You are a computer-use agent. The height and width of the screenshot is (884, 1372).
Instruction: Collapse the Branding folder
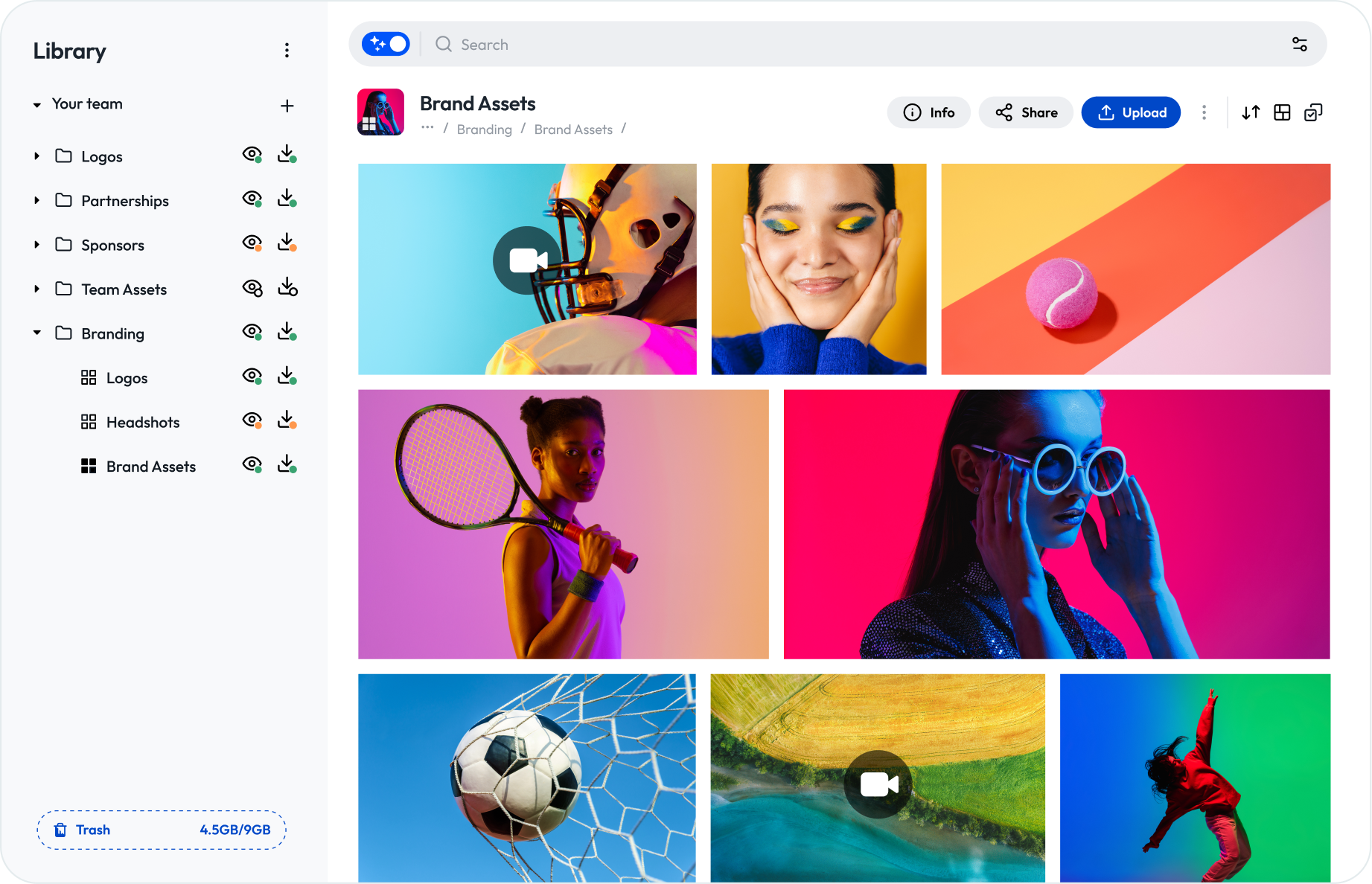pyautogui.click(x=36, y=333)
